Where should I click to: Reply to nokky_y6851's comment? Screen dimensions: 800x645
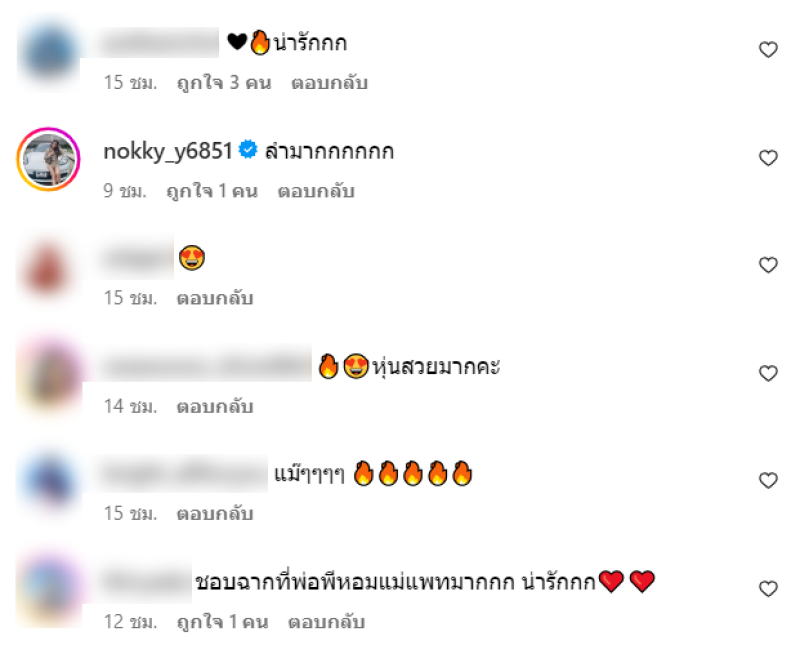[x=316, y=191]
